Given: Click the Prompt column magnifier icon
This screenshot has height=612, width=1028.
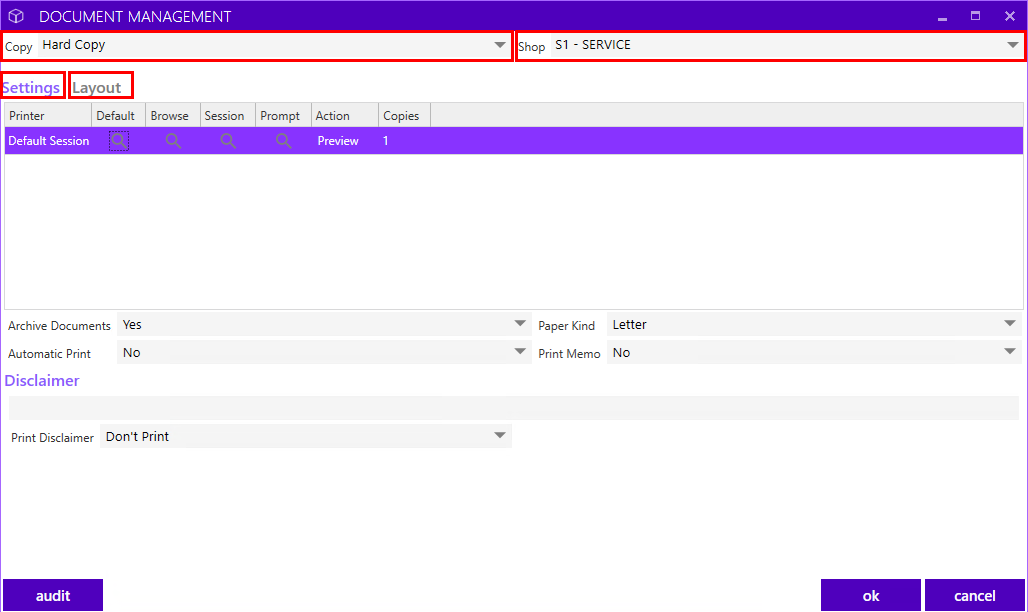Looking at the screenshot, I should point(283,140).
